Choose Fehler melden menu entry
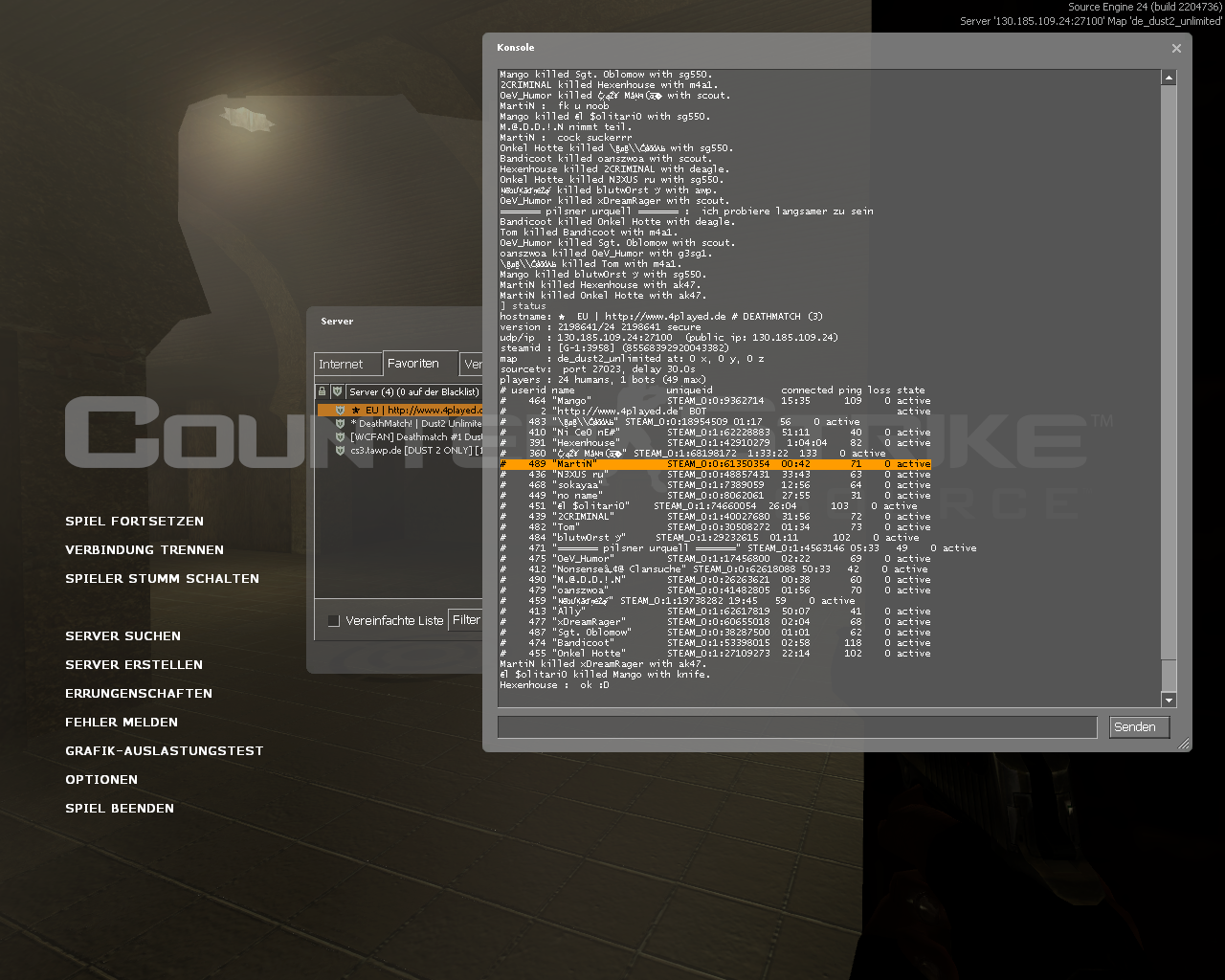1225x980 pixels. coord(122,723)
